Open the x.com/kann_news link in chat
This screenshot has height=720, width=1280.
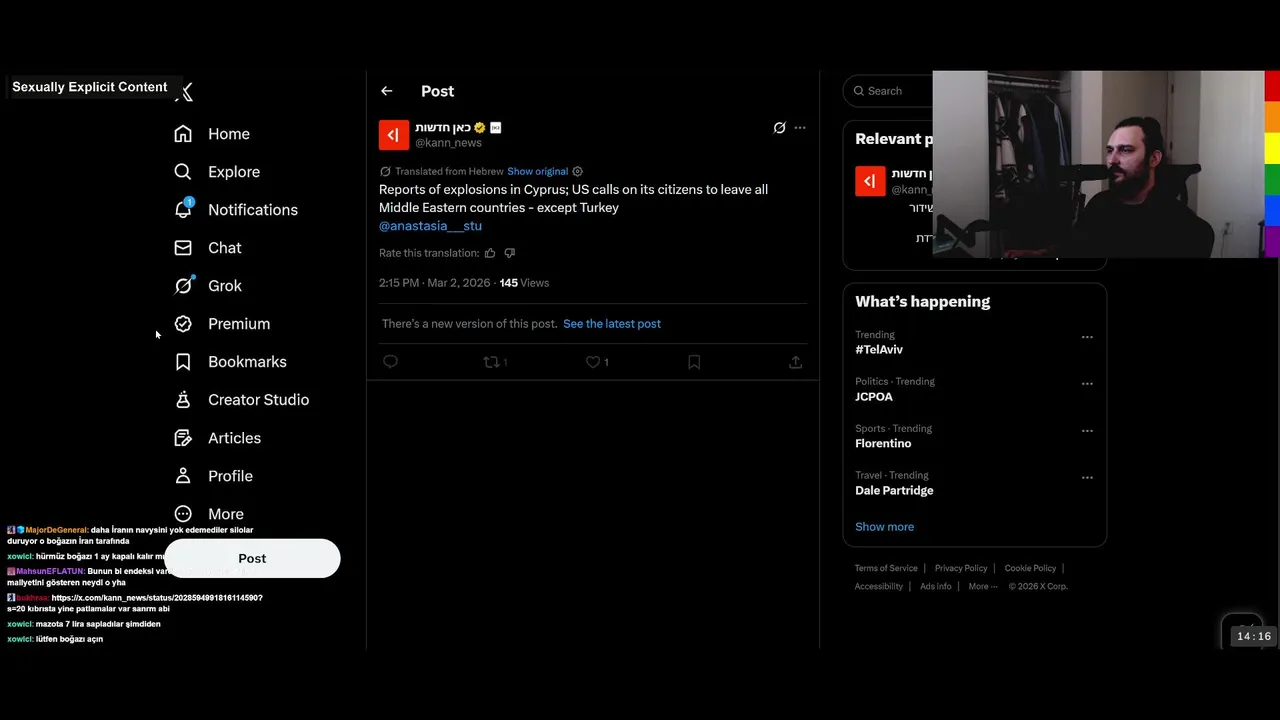157,598
